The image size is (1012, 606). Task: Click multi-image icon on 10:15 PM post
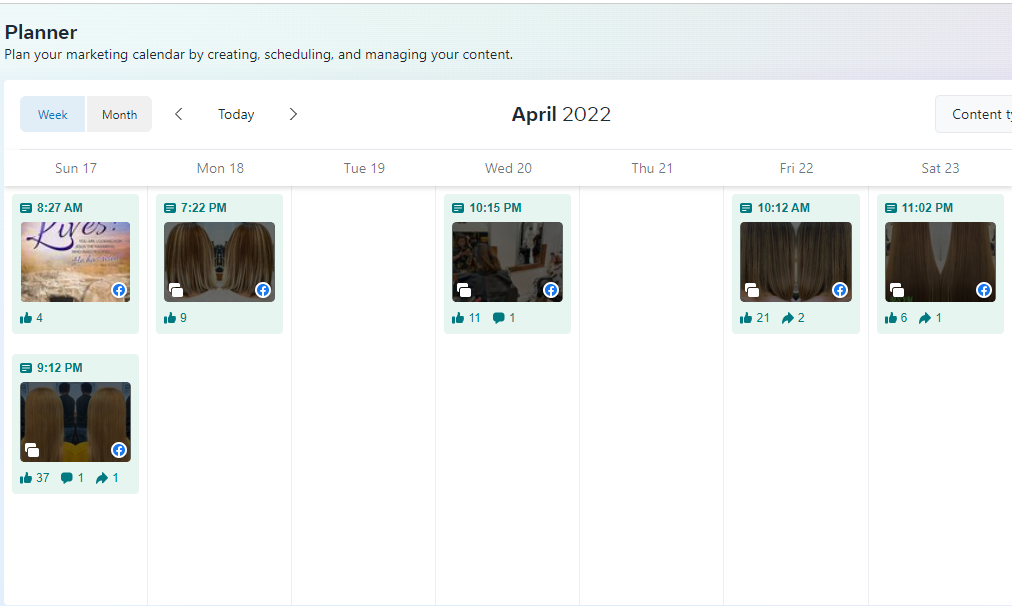463,290
